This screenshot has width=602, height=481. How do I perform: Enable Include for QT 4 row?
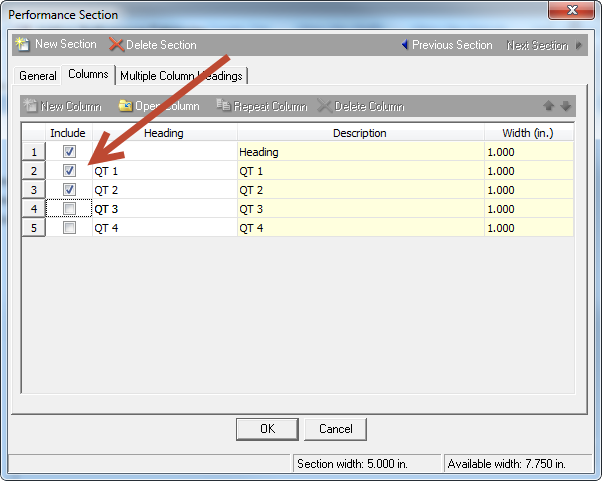point(69,228)
